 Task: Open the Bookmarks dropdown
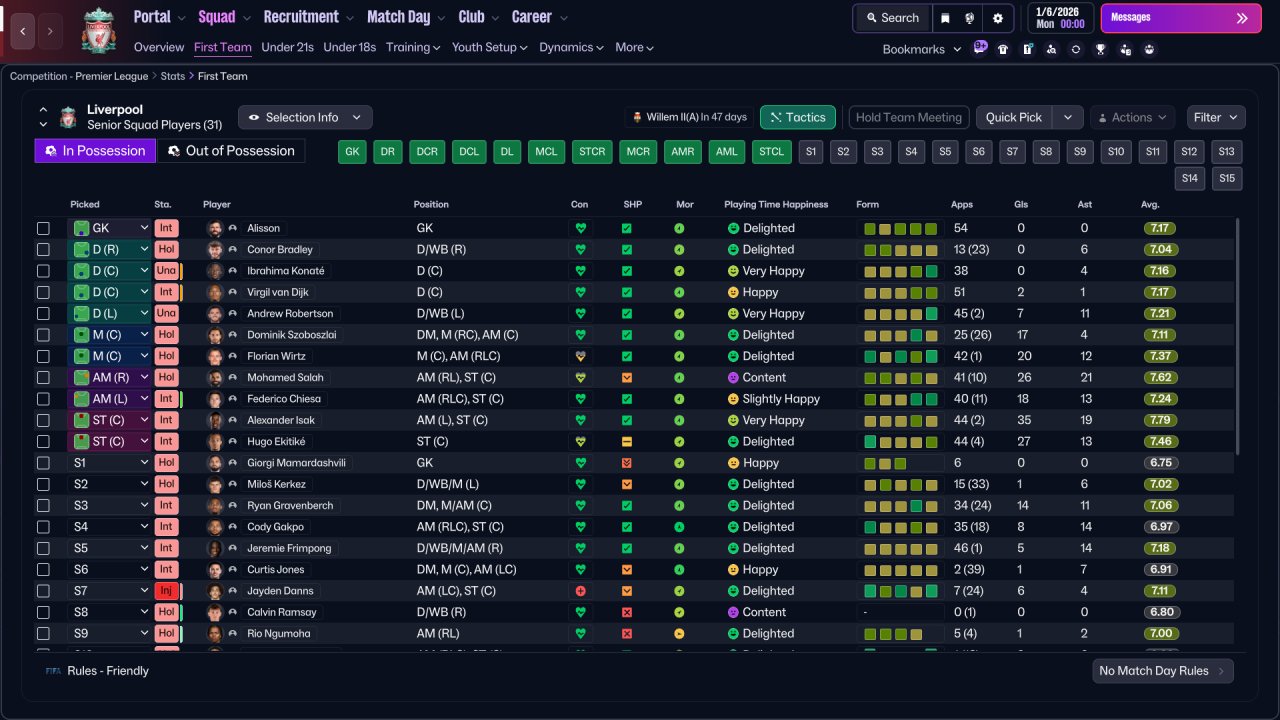[921, 49]
